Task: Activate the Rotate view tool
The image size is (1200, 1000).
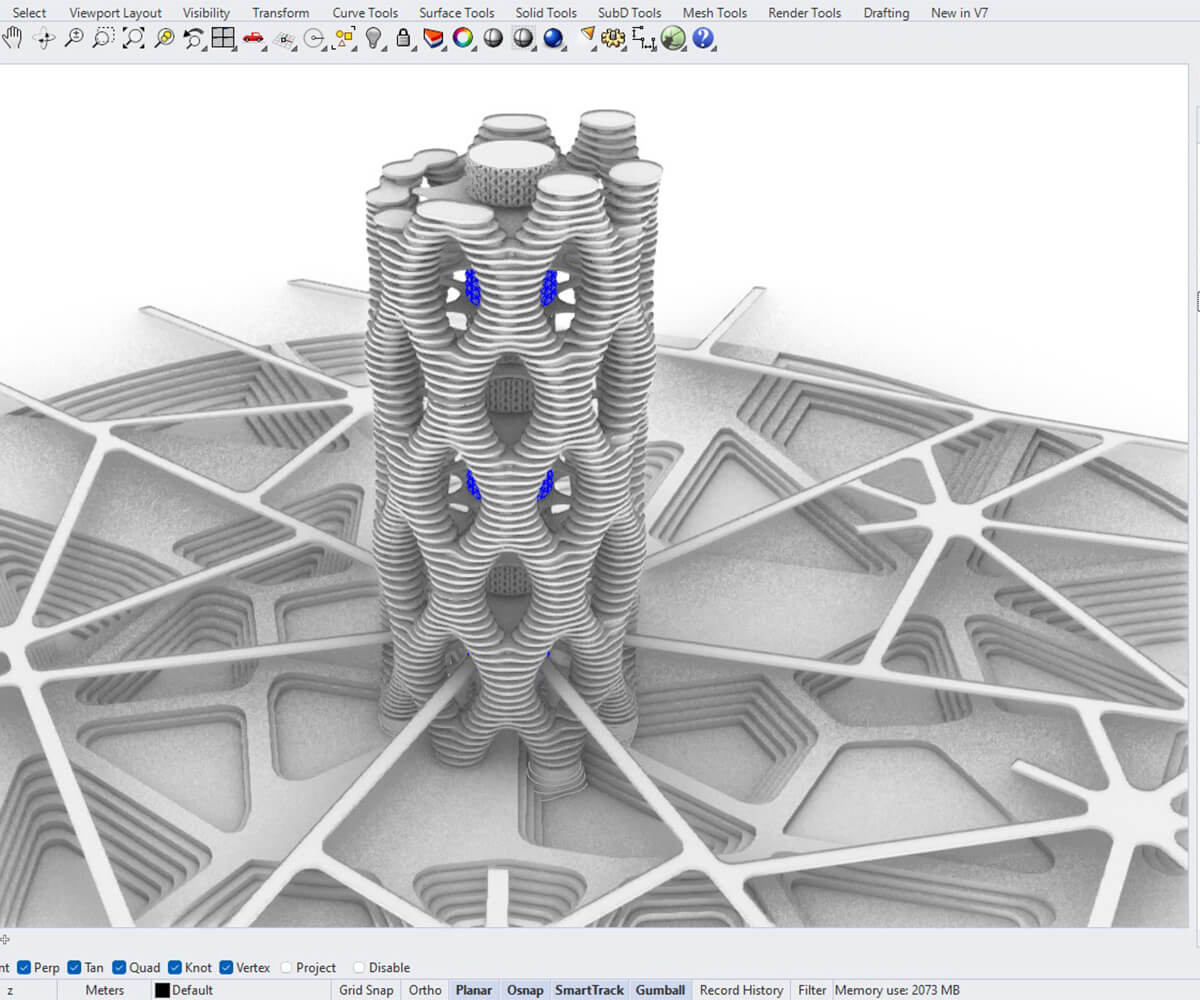Action: pos(44,40)
